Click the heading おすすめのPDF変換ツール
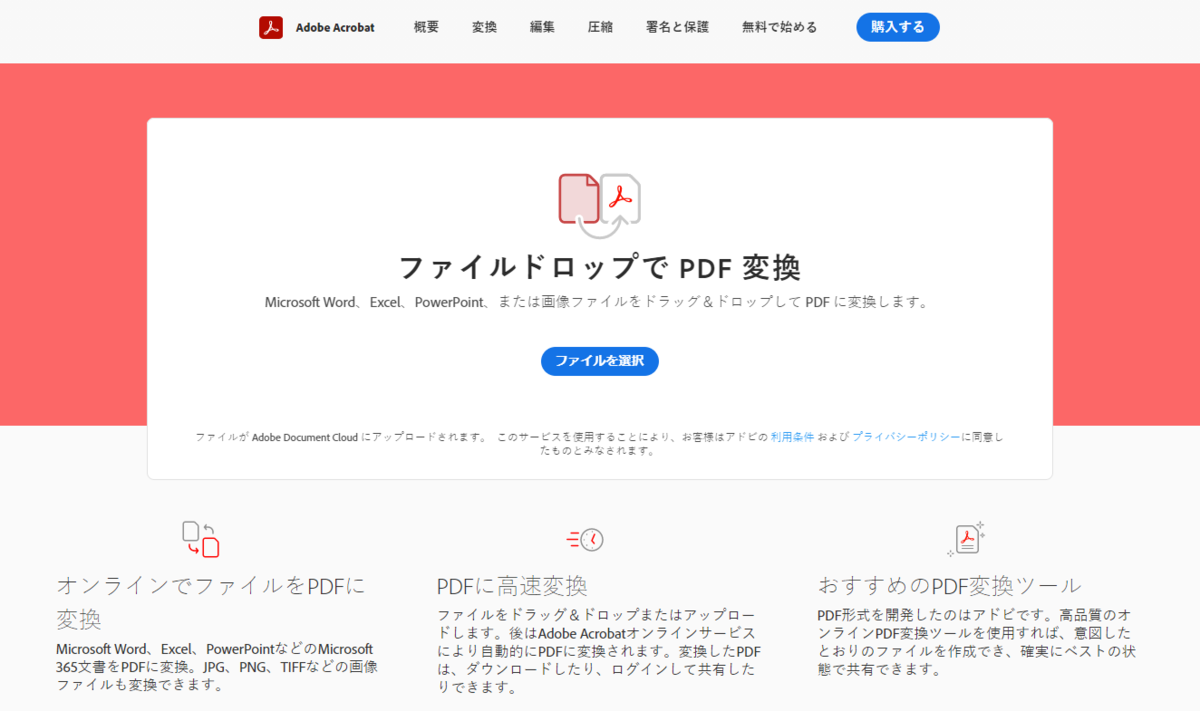 tap(949, 585)
